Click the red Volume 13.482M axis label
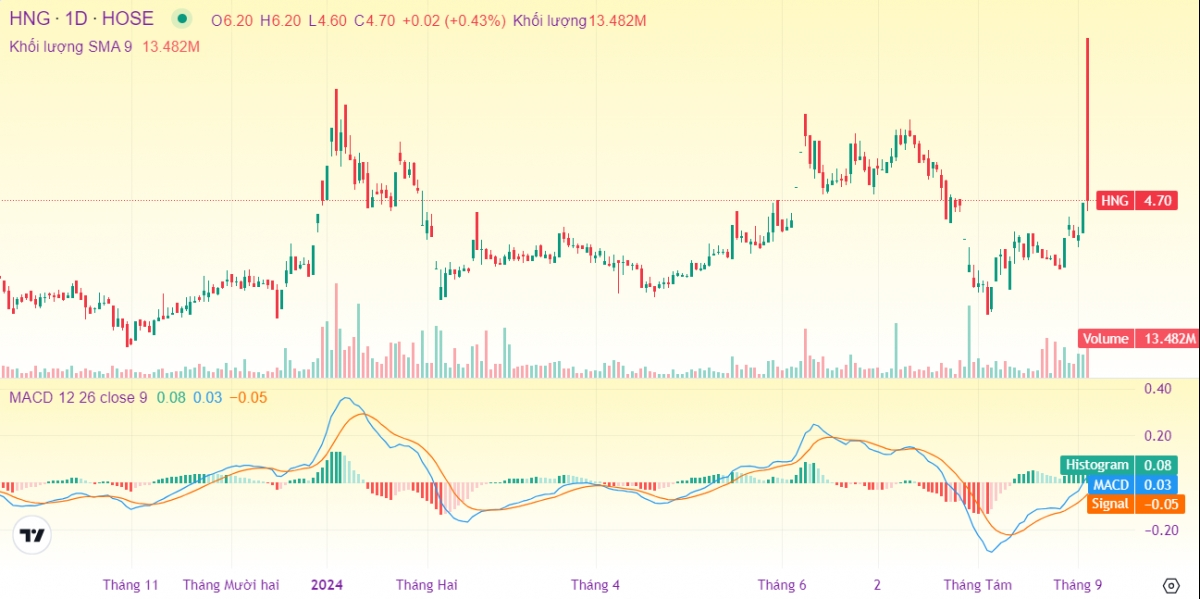The height and width of the screenshot is (599, 1200). (x=1137, y=339)
